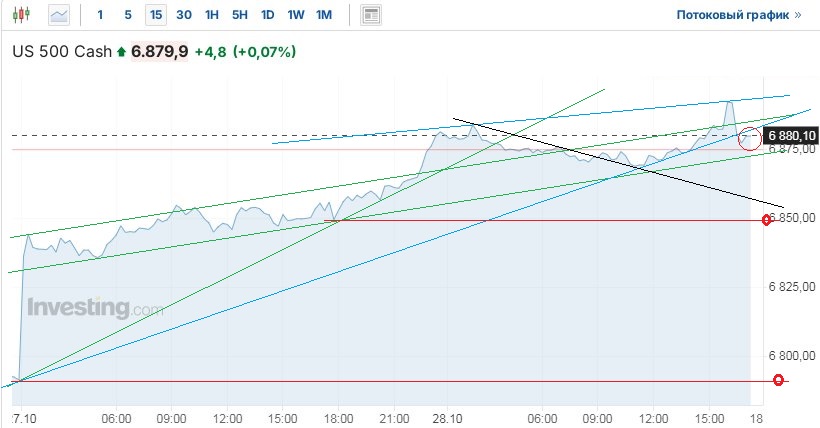The height and width of the screenshot is (428, 820).
Task: Click green up arrow beside US 500 Cash
Action: click(x=122, y=51)
